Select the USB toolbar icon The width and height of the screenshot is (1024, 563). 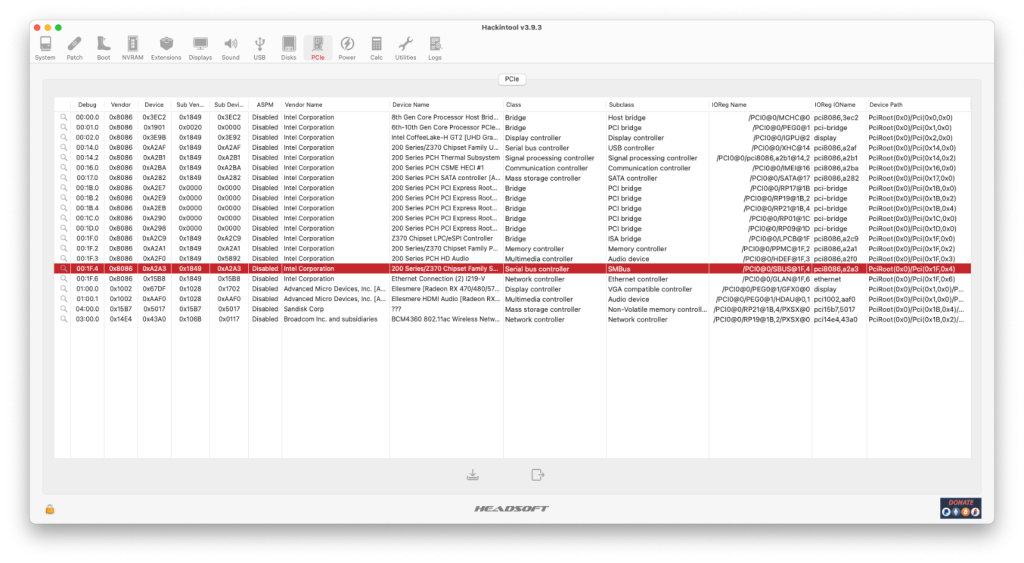pos(260,47)
